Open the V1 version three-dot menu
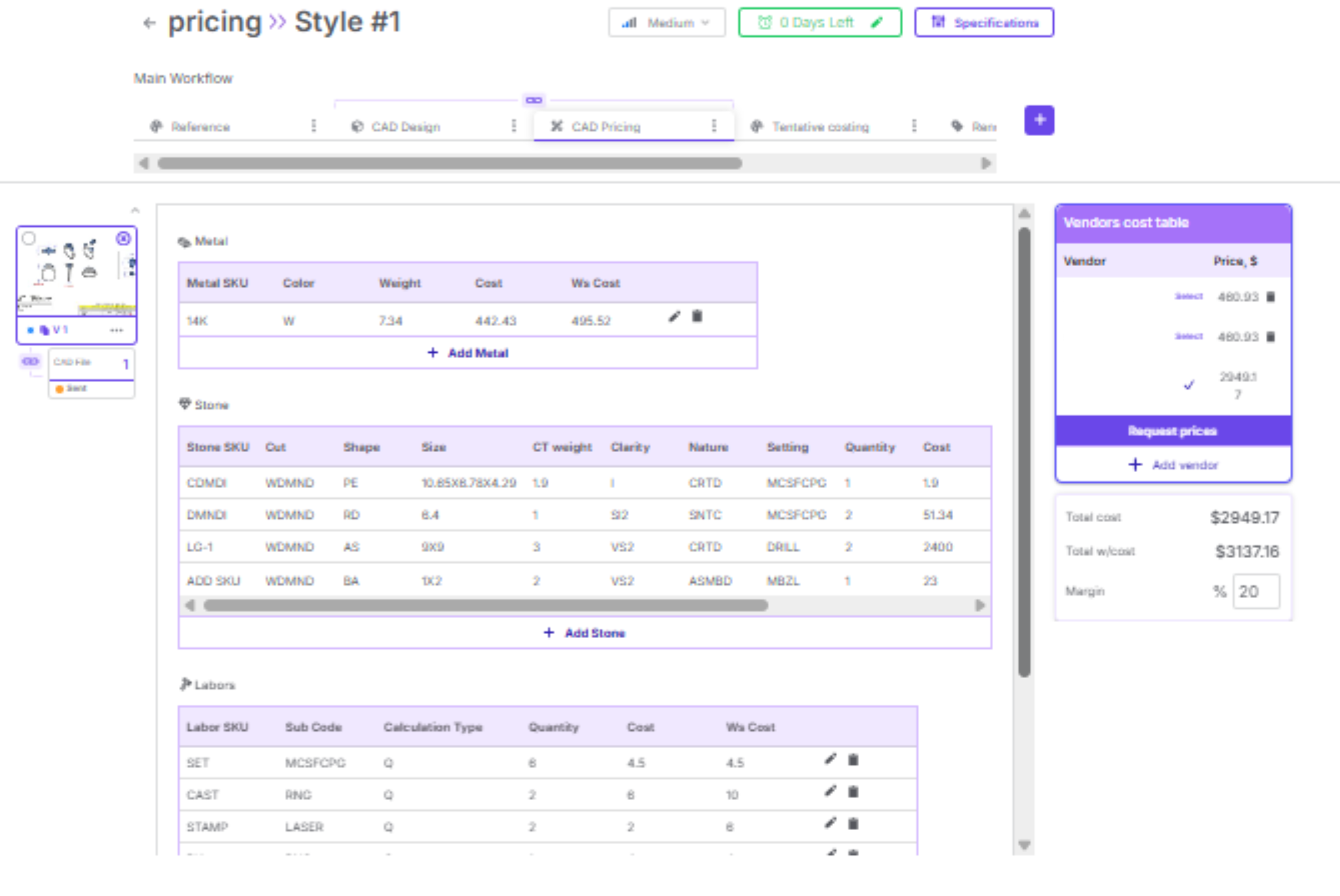Viewport: 1340px width, 896px height. (117, 330)
